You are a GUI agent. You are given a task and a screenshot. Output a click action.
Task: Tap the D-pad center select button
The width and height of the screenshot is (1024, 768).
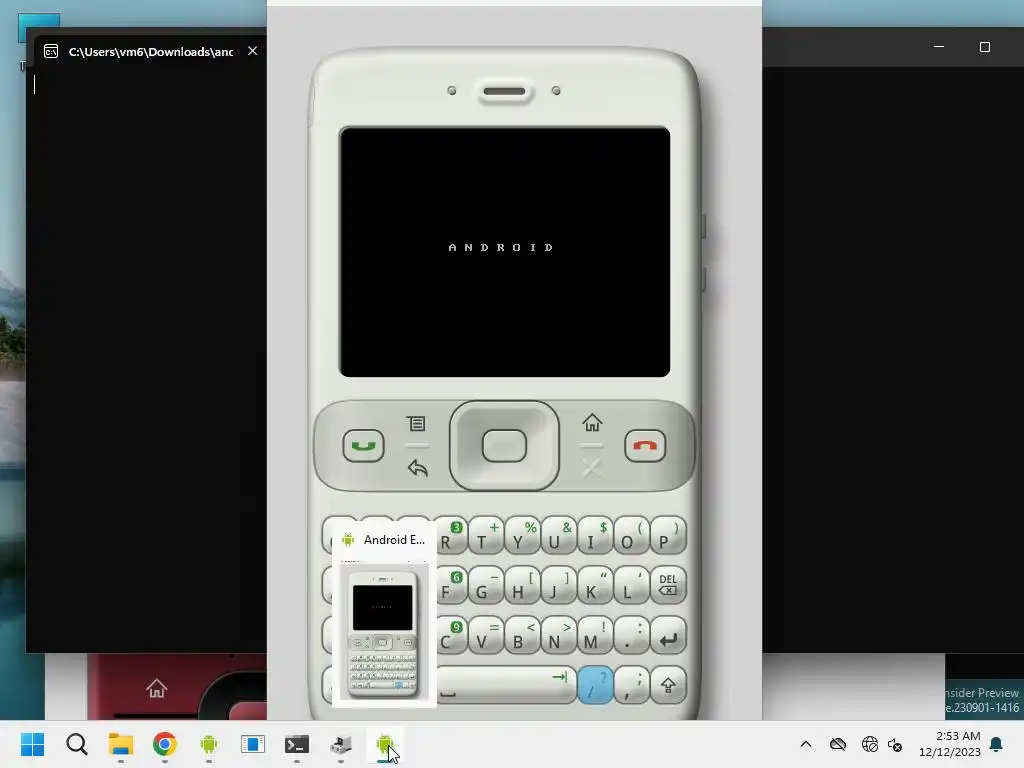(504, 446)
